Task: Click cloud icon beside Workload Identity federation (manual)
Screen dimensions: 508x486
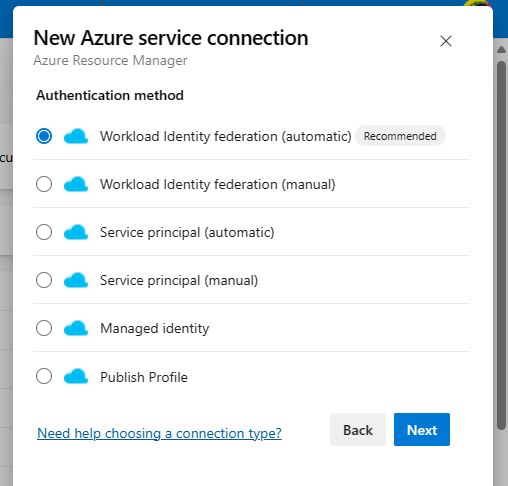Action: [x=76, y=184]
